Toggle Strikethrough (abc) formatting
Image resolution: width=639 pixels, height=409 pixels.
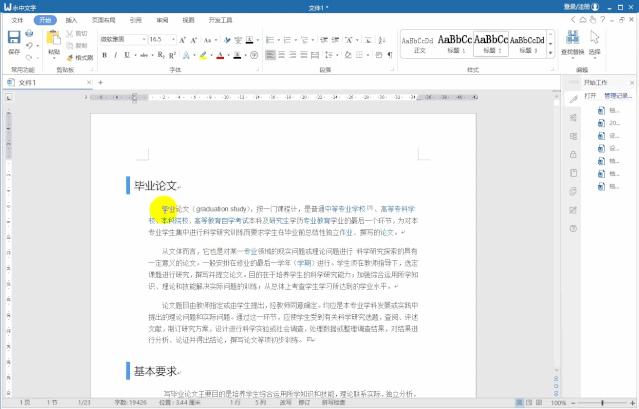click(144, 55)
